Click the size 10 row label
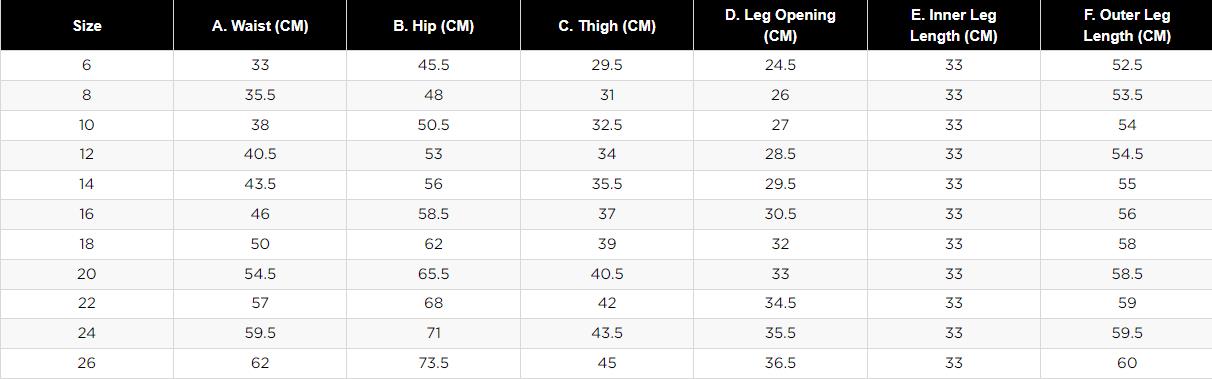 click(x=87, y=125)
